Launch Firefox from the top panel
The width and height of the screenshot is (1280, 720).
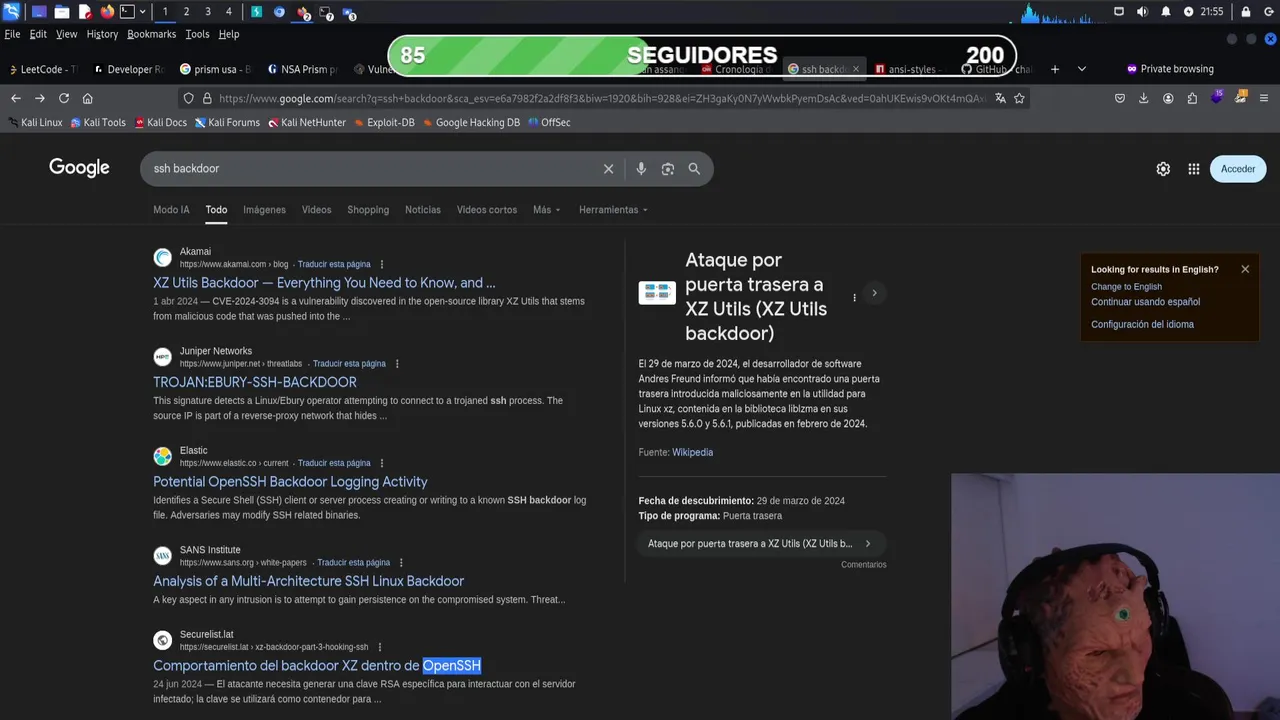click(107, 12)
